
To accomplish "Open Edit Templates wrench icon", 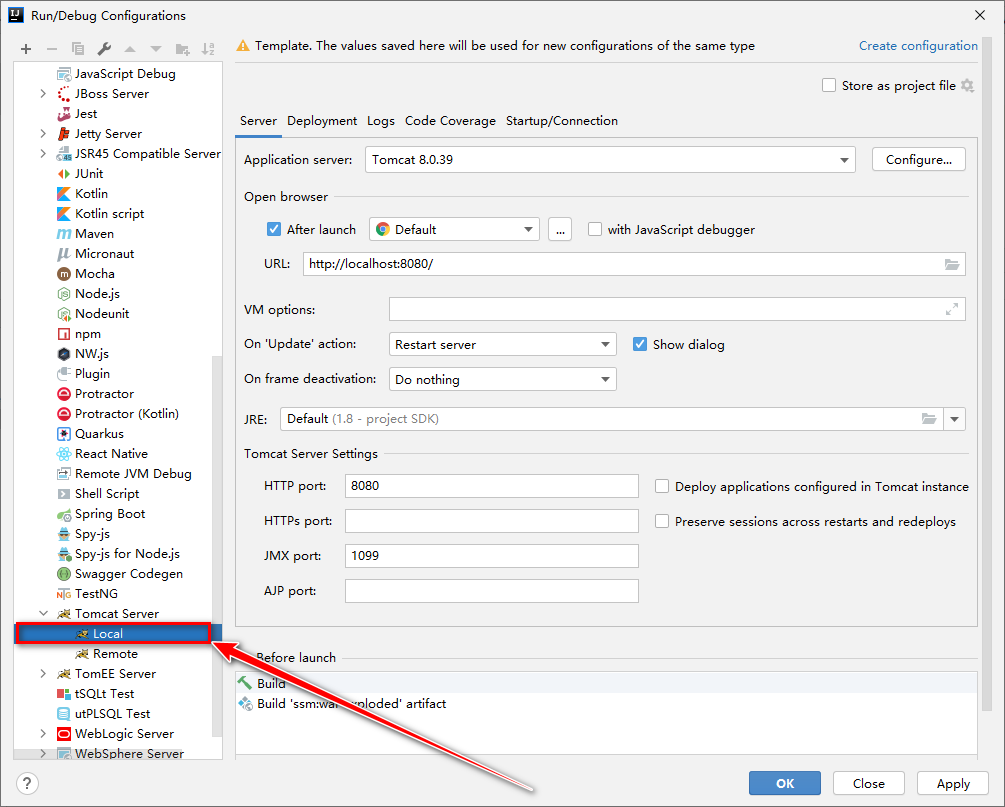I will 104,49.
